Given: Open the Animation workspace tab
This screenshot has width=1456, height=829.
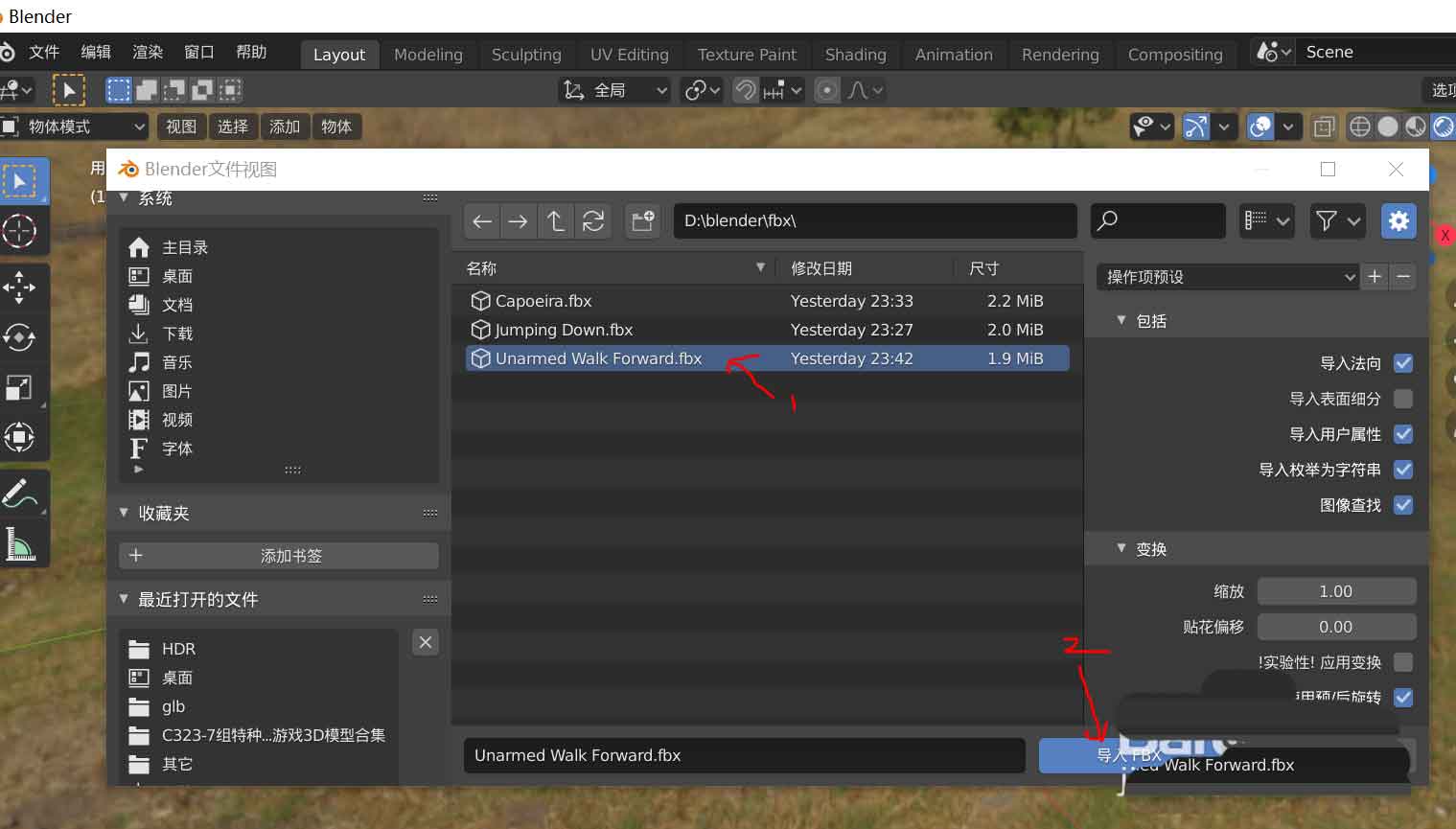Looking at the screenshot, I should [x=954, y=55].
